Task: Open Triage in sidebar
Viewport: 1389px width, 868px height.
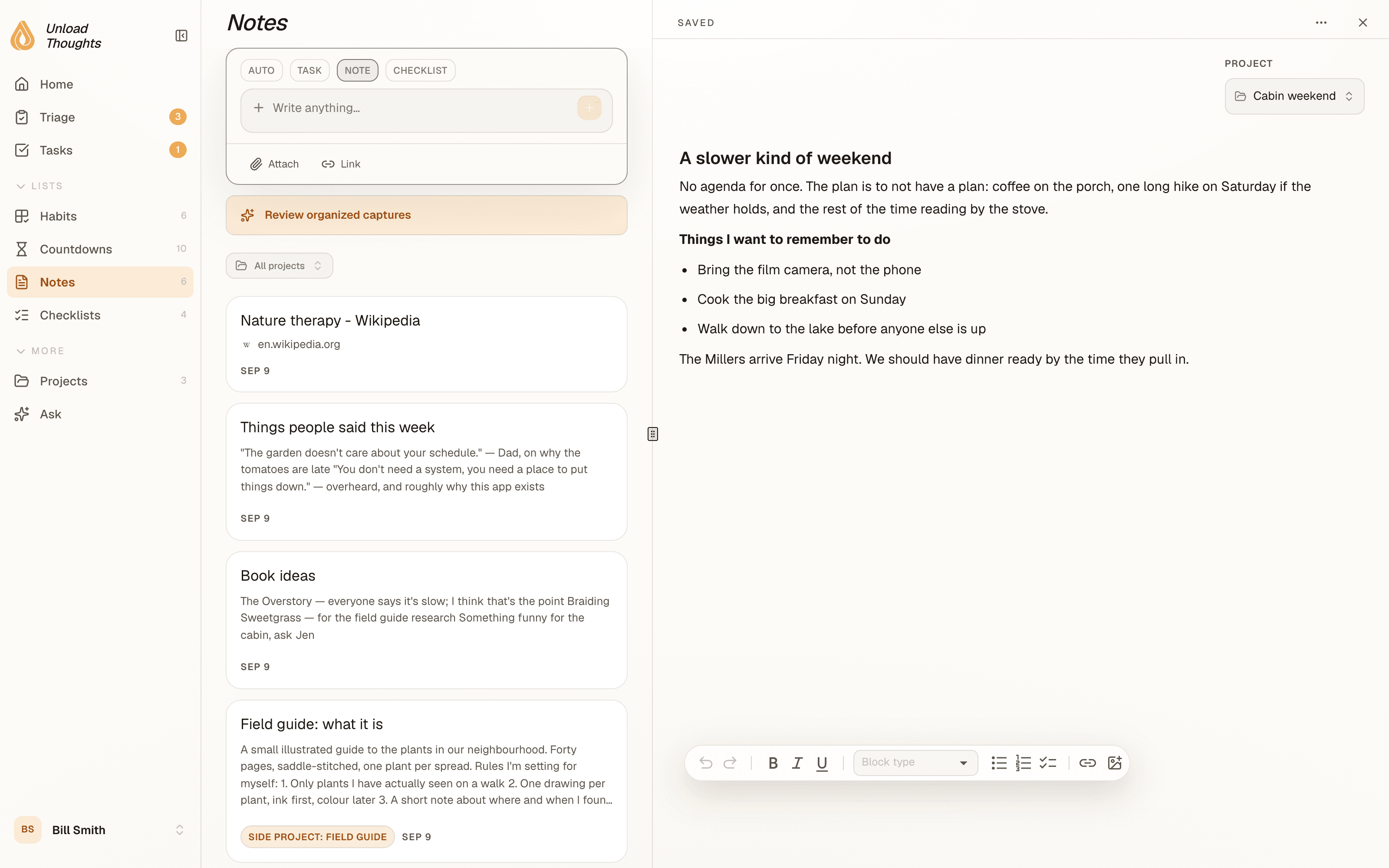Action: coord(100,117)
